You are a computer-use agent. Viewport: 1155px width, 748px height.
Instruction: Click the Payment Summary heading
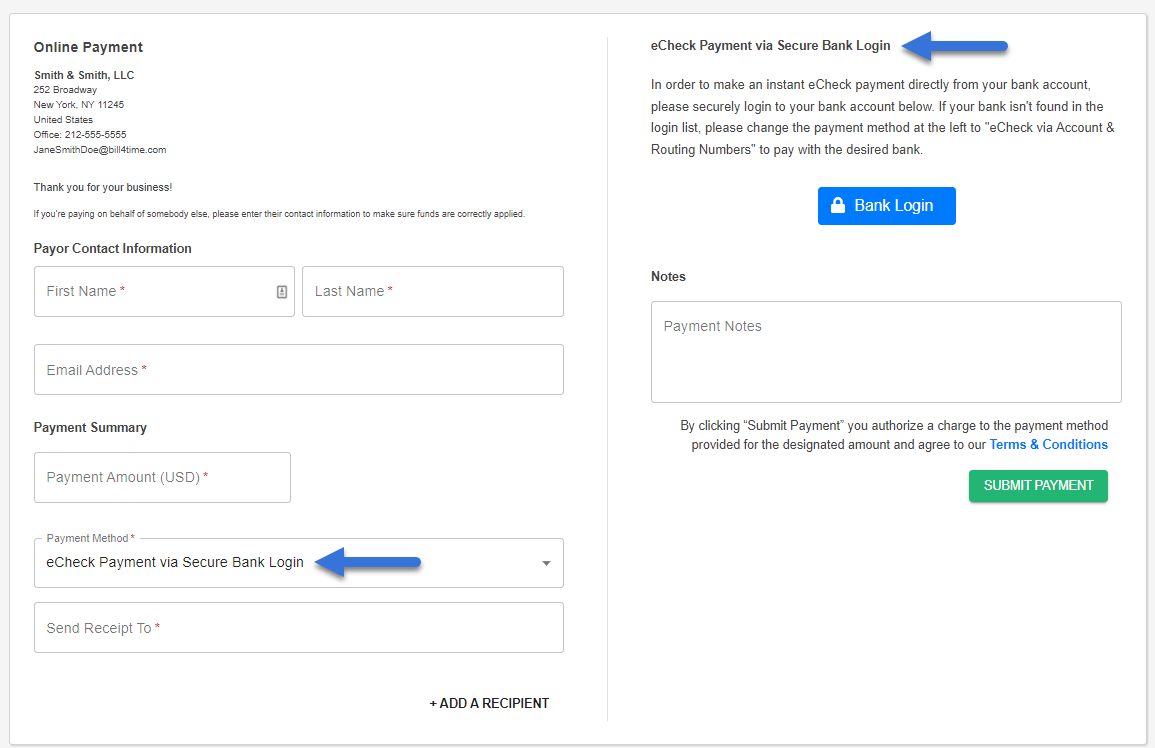point(90,427)
